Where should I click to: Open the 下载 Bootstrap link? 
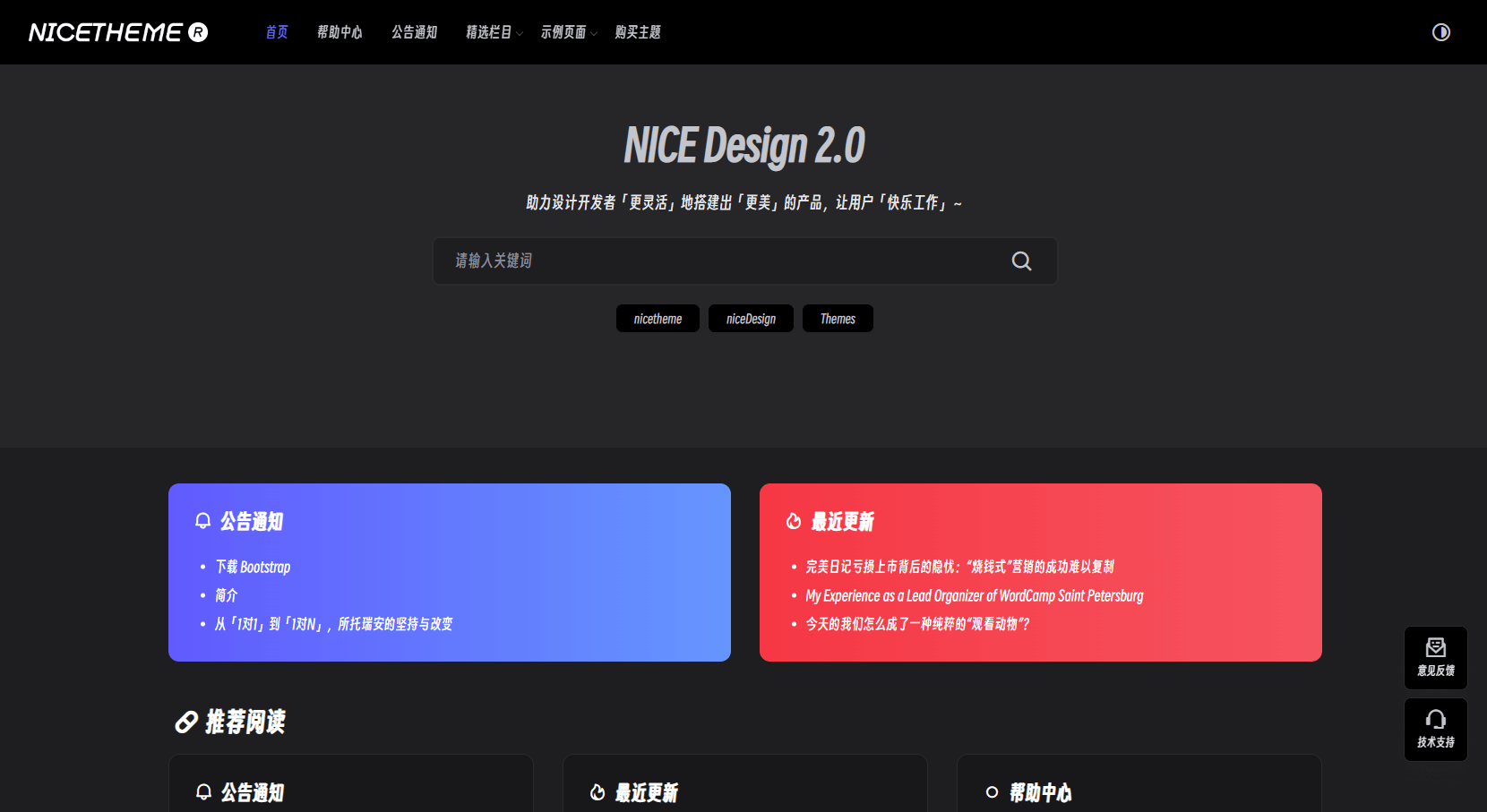coord(253,567)
